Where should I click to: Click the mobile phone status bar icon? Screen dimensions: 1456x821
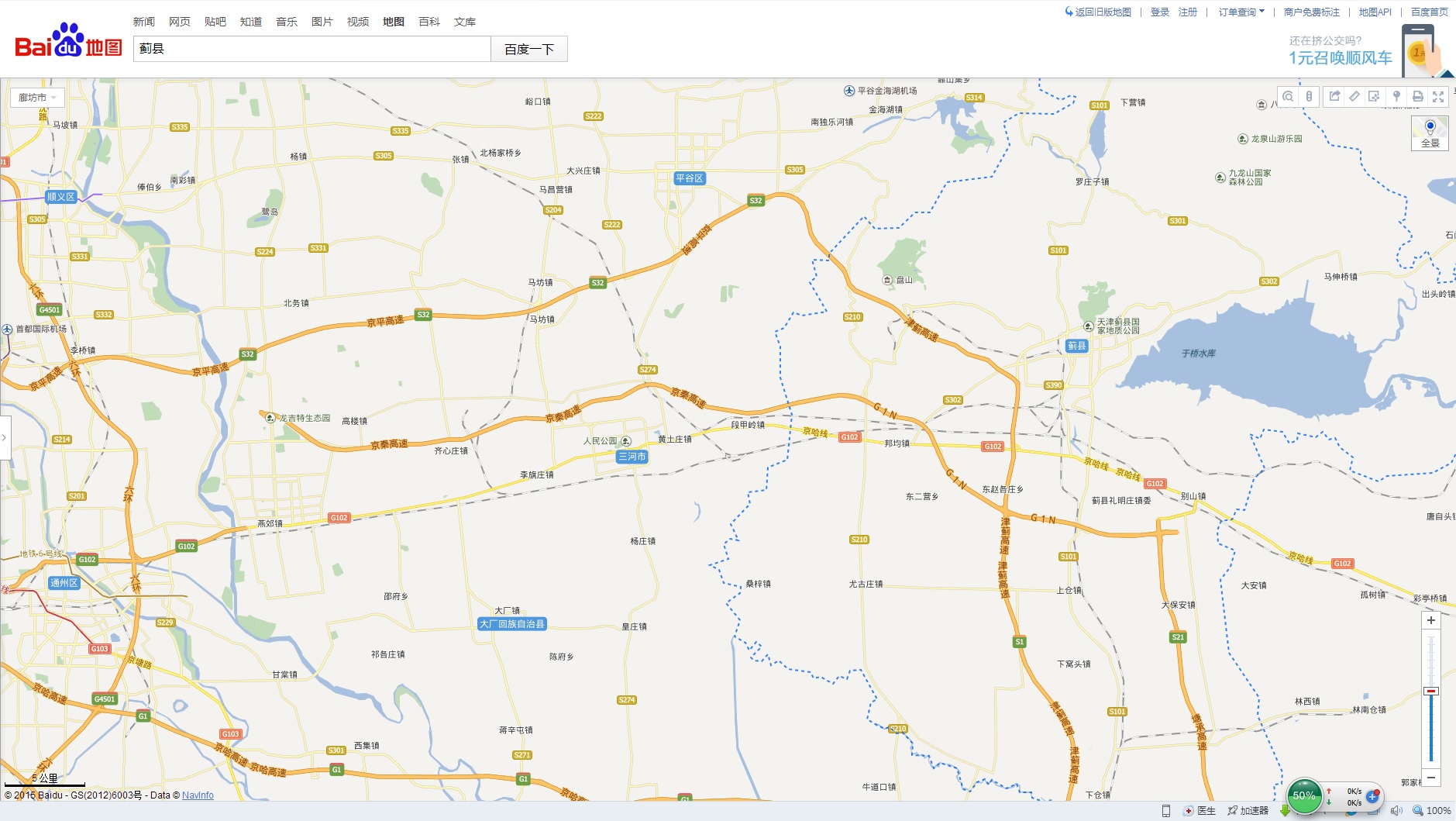point(1166,811)
